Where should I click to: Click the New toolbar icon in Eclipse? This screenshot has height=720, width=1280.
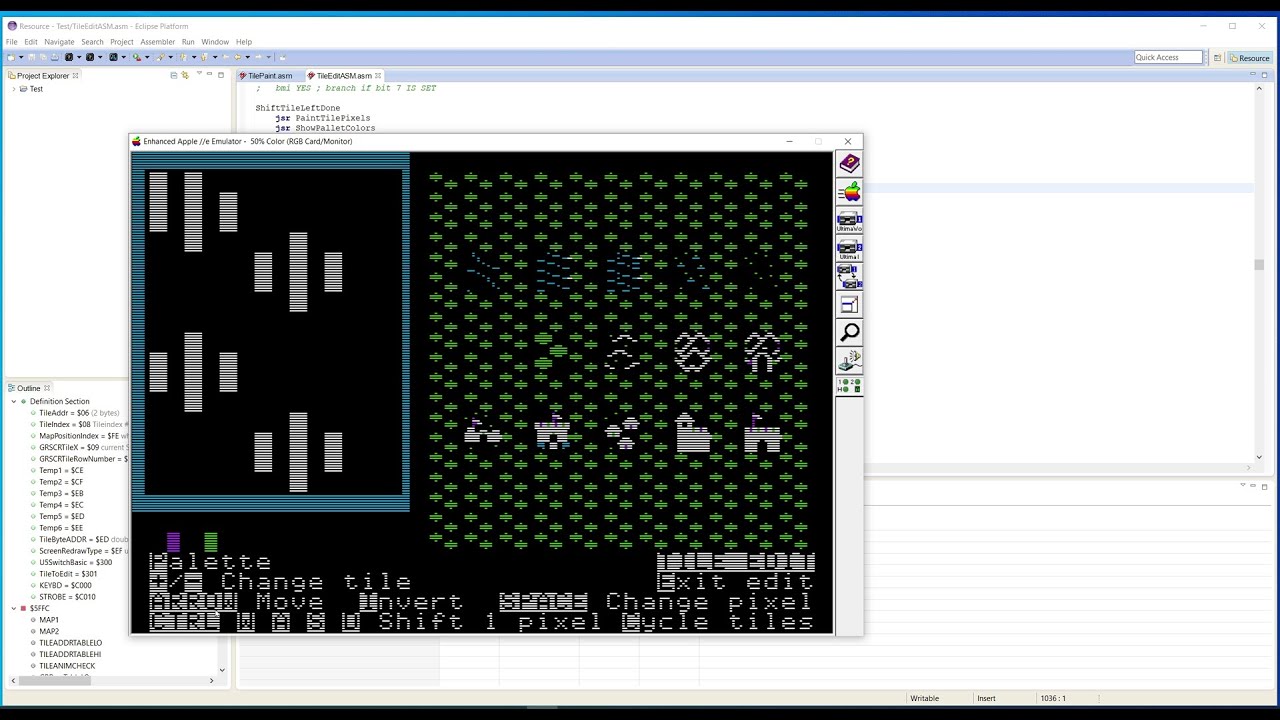pyautogui.click(x=11, y=57)
